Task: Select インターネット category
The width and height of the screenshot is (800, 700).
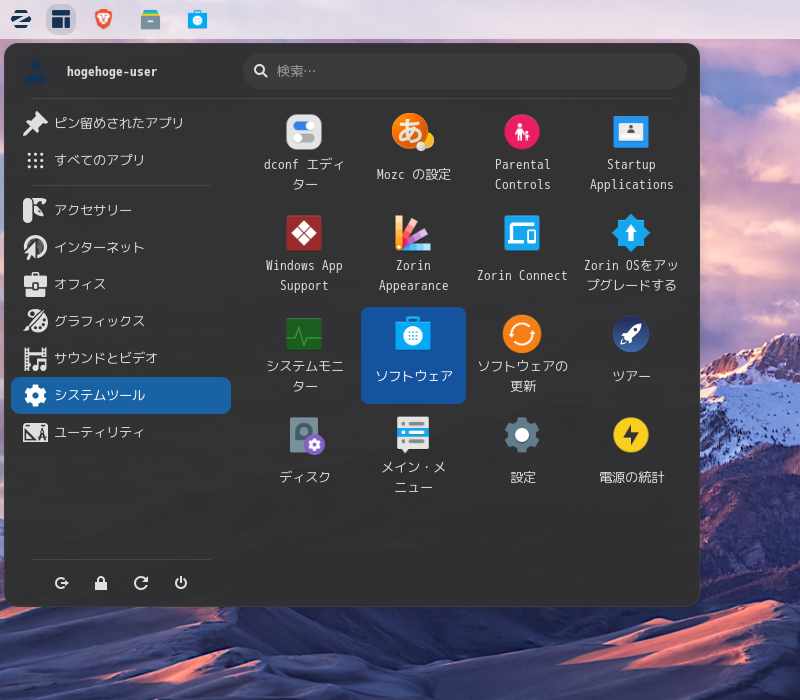Action: [121, 247]
